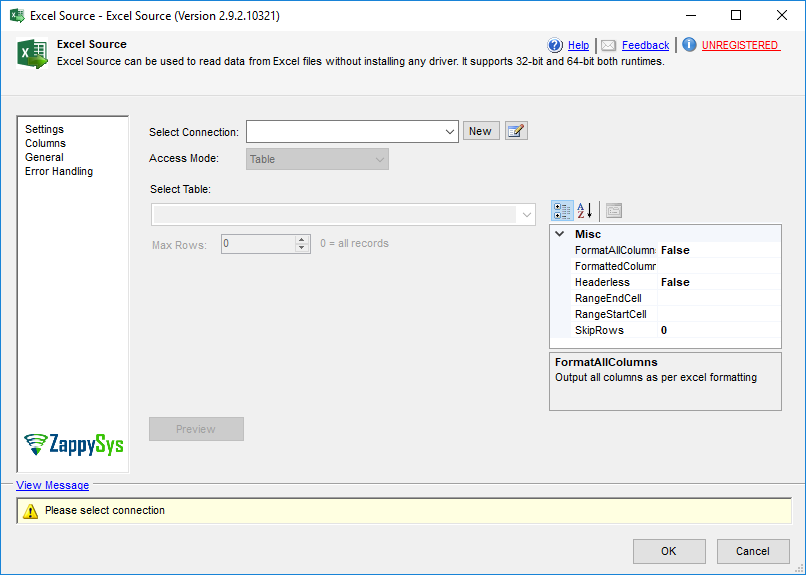Click the UNREGISTERED link
Screen dimensions: 806x575
pos(740,45)
